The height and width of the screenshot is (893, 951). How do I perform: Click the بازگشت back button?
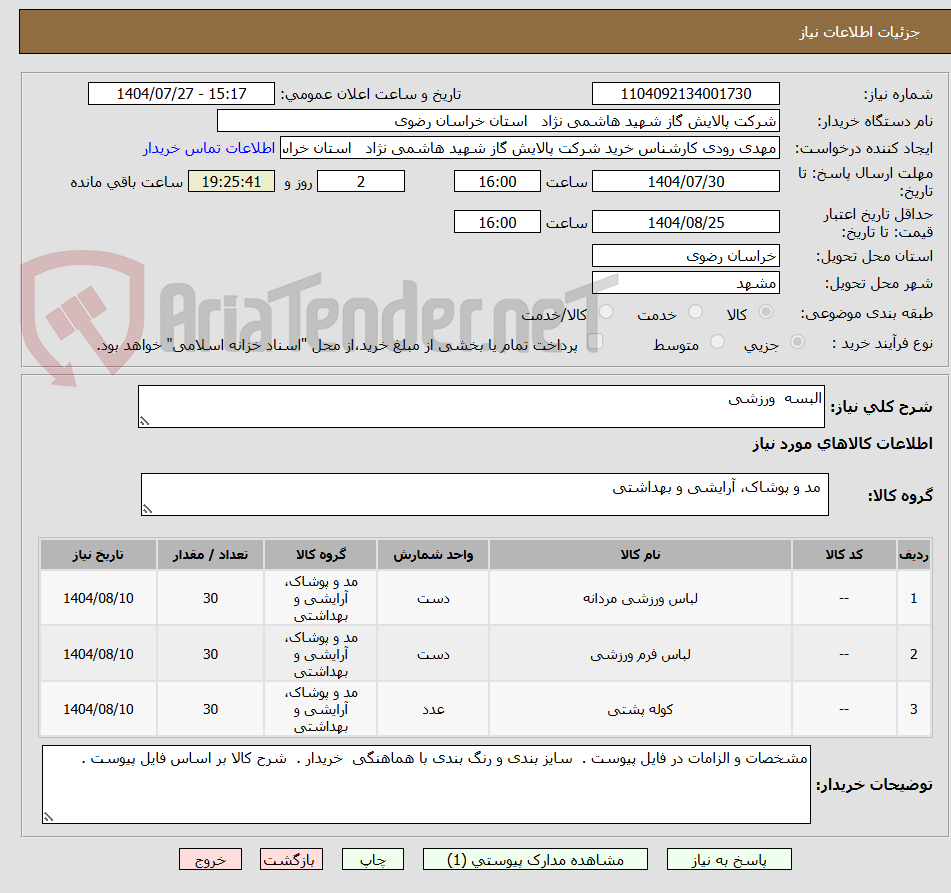tap(291, 860)
